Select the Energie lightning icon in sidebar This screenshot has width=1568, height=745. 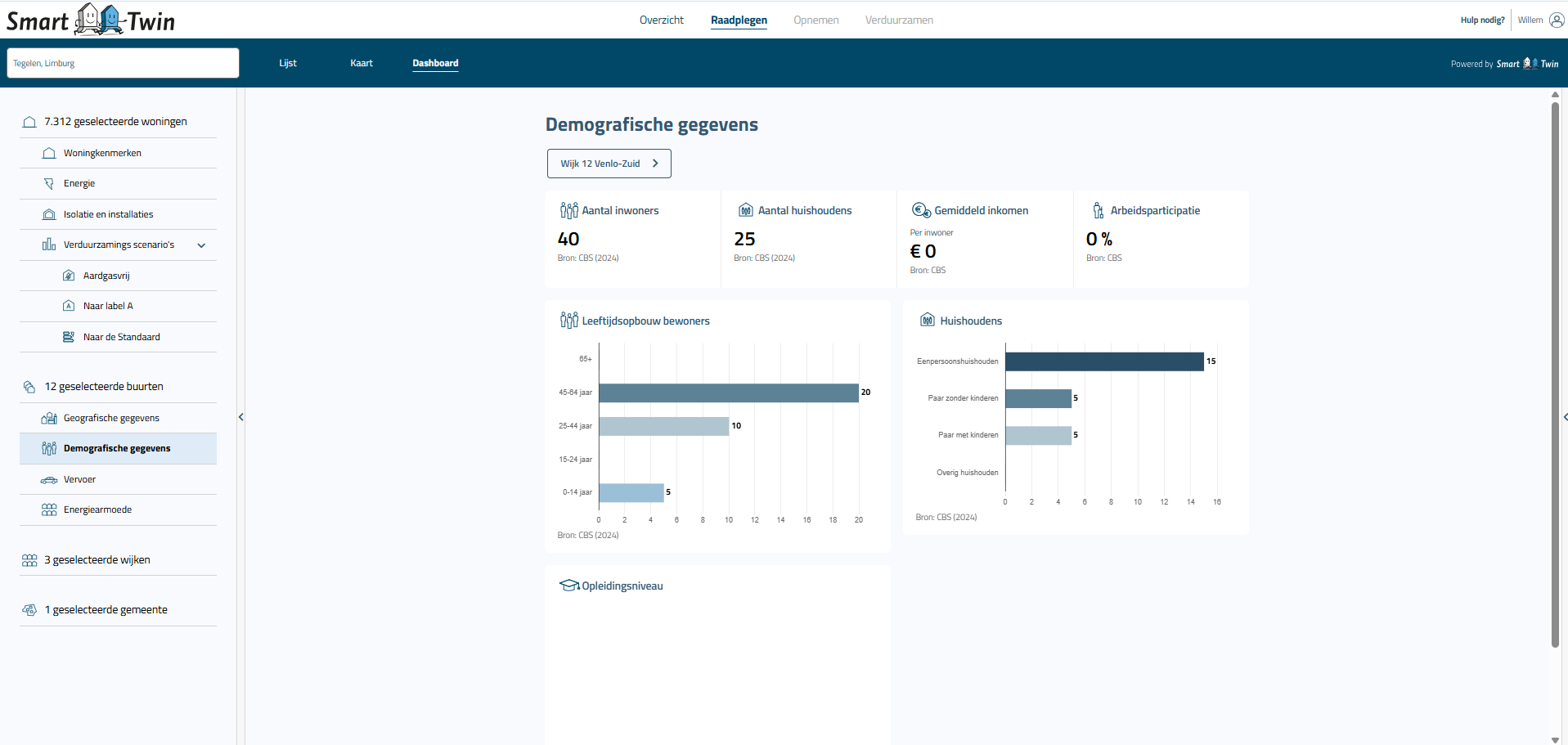click(49, 183)
